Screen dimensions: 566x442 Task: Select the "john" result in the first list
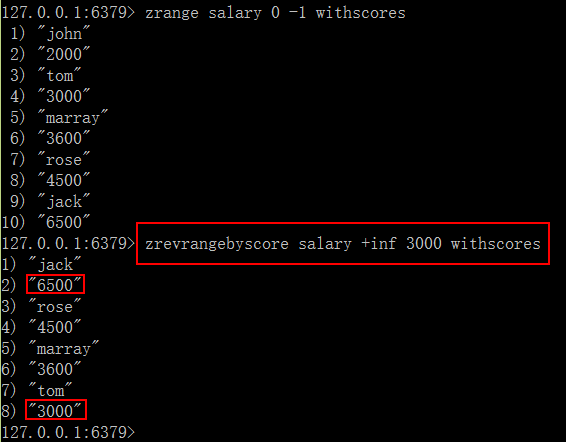[64, 34]
